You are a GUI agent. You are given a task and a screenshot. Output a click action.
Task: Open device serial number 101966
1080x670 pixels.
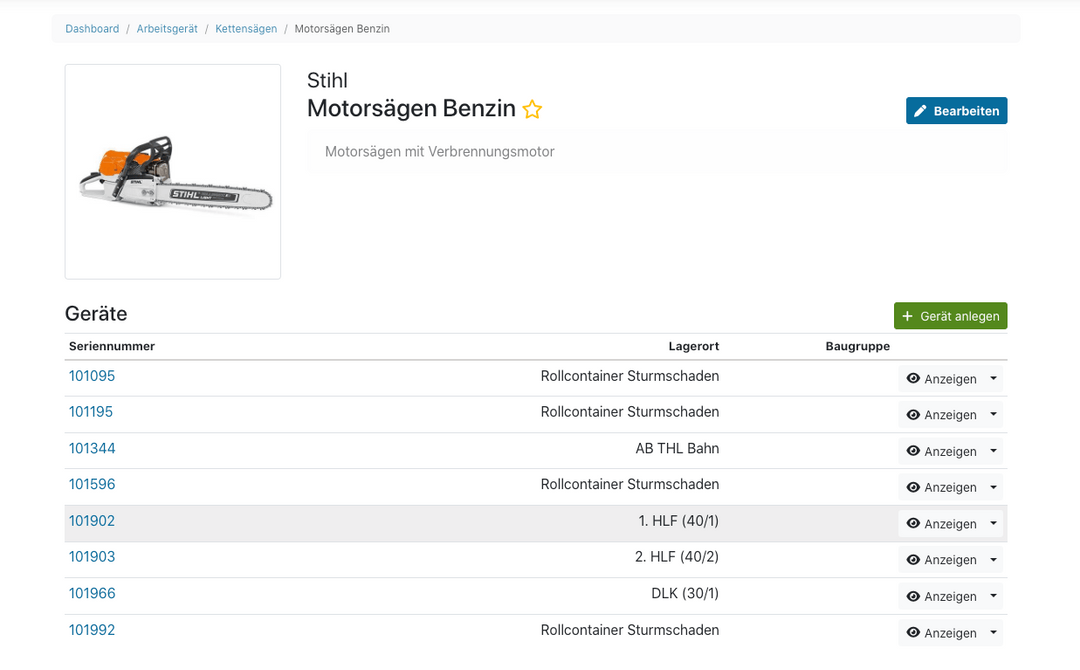(x=92, y=593)
